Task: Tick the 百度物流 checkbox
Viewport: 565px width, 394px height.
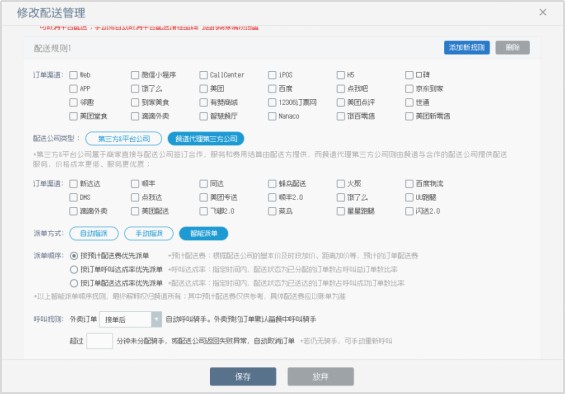Action: coord(409,183)
